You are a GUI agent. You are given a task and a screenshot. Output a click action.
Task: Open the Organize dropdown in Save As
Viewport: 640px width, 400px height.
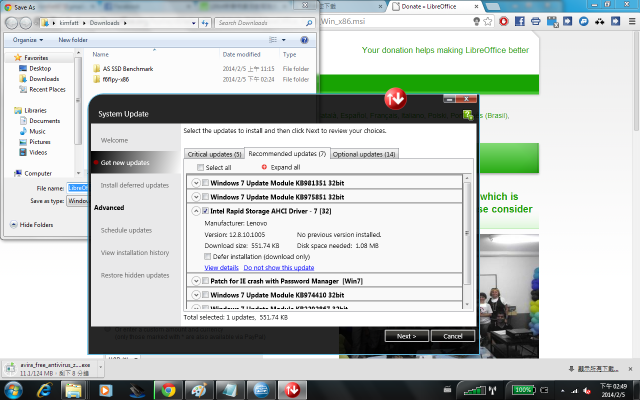coord(28,40)
